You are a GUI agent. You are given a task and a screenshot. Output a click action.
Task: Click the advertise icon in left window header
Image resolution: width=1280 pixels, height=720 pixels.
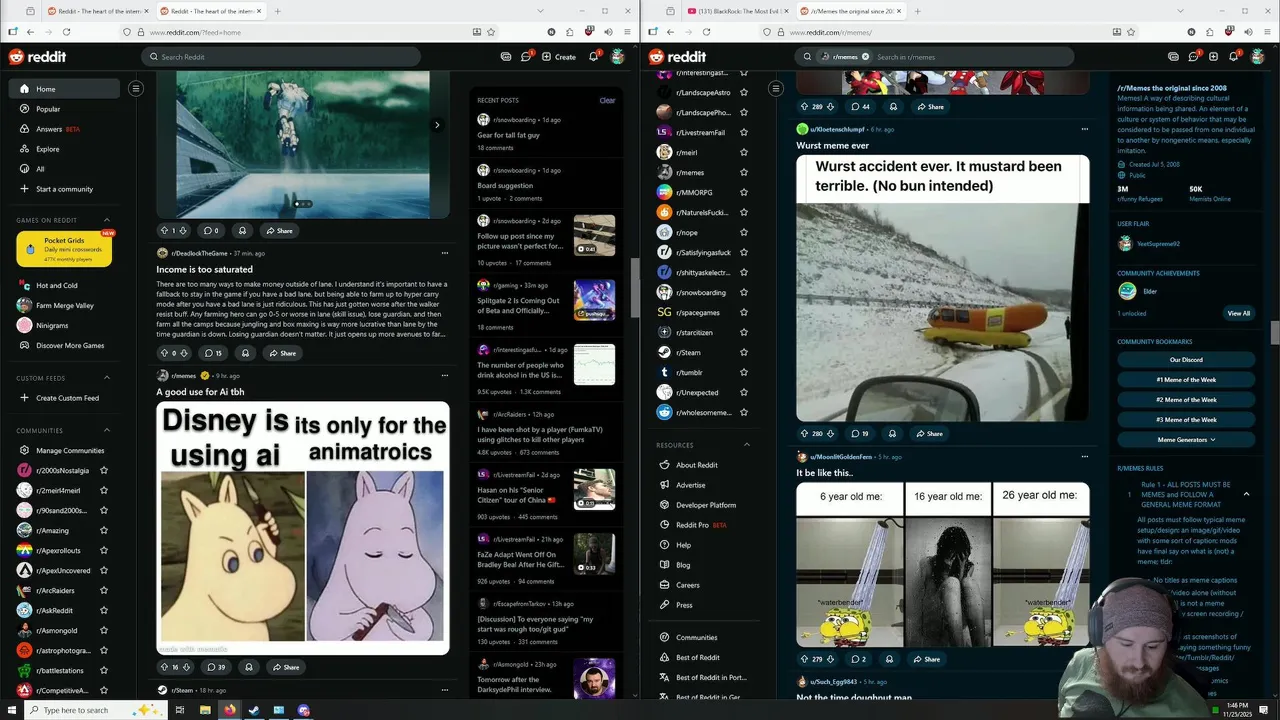pyautogui.click(x=506, y=57)
